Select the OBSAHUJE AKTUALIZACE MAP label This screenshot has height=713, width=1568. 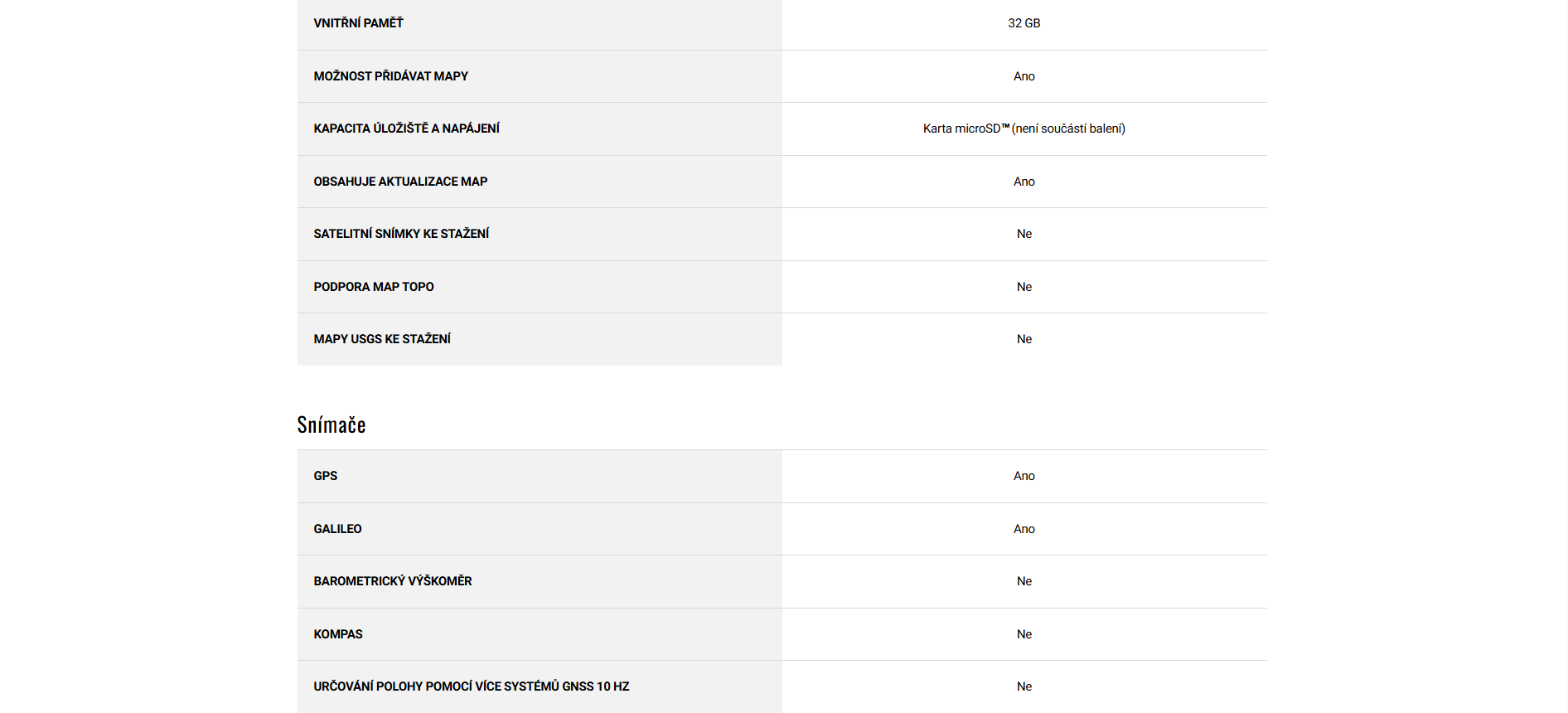click(400, 182)
